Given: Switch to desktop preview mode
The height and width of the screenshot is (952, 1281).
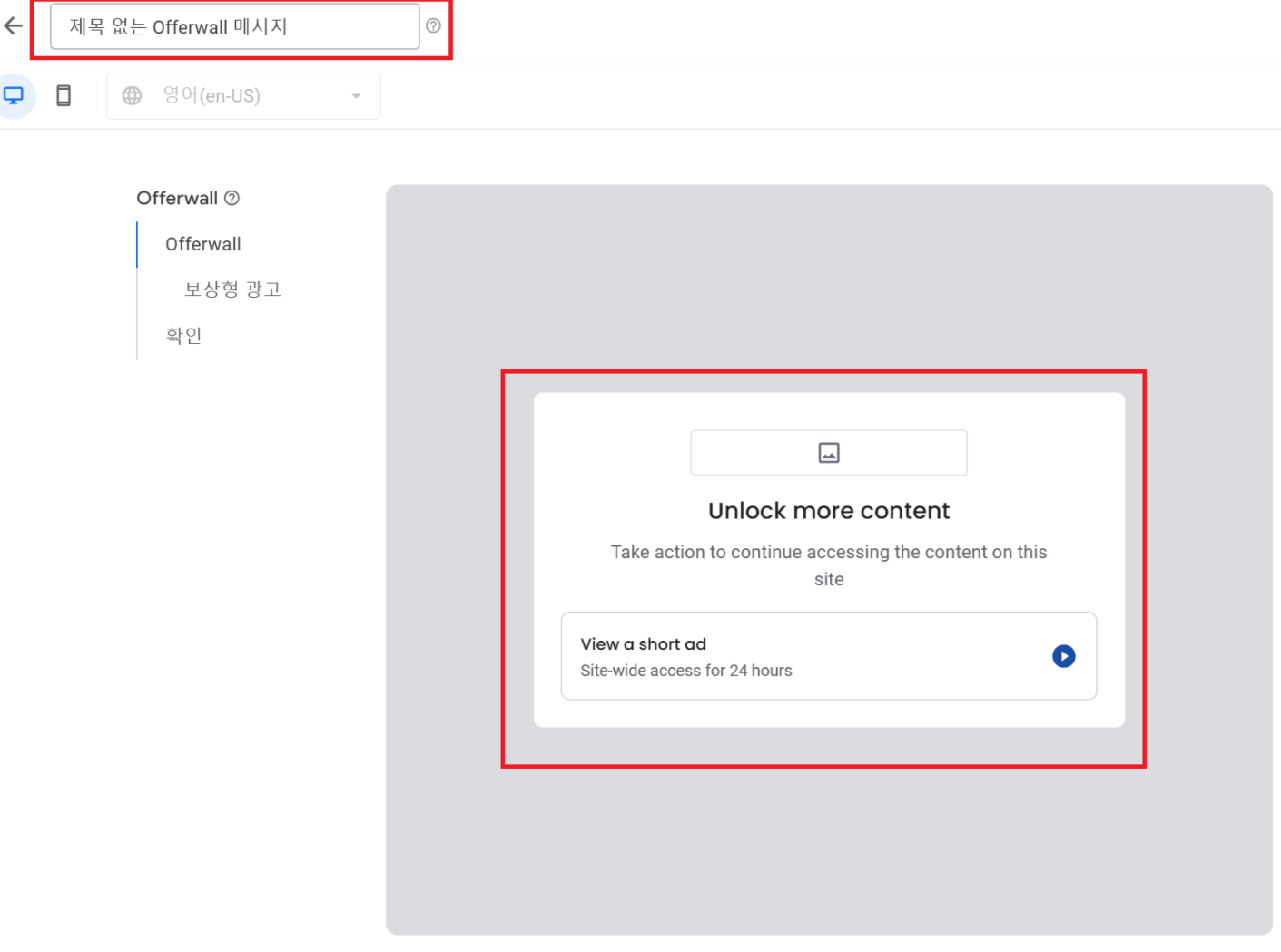Looking at the screenshot, I should coord(14,95).
